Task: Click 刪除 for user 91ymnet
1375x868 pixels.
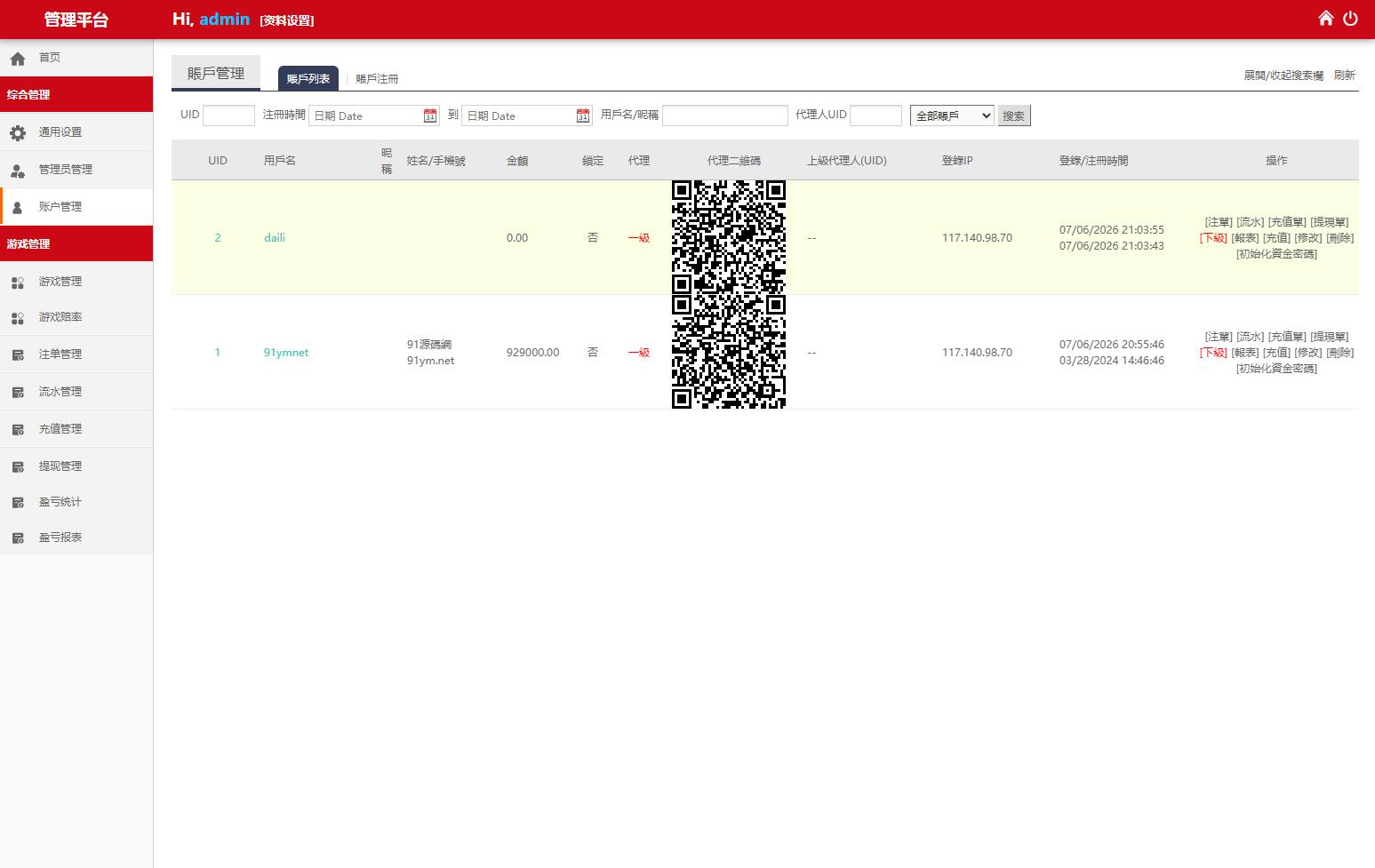Action: pyautogui.click(x=1340, y=353)
